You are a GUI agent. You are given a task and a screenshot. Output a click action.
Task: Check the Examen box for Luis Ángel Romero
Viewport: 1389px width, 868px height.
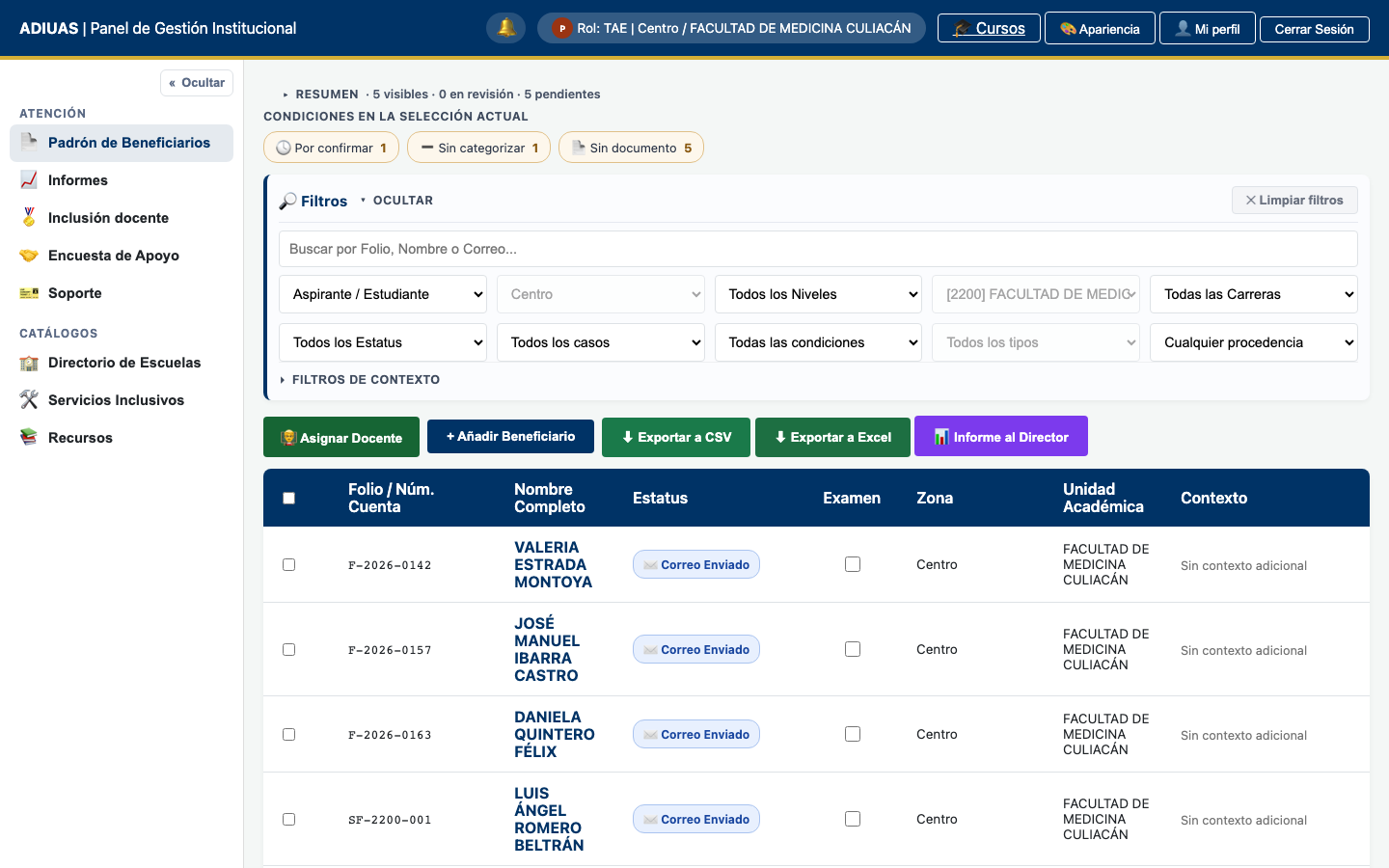(853, 819)
